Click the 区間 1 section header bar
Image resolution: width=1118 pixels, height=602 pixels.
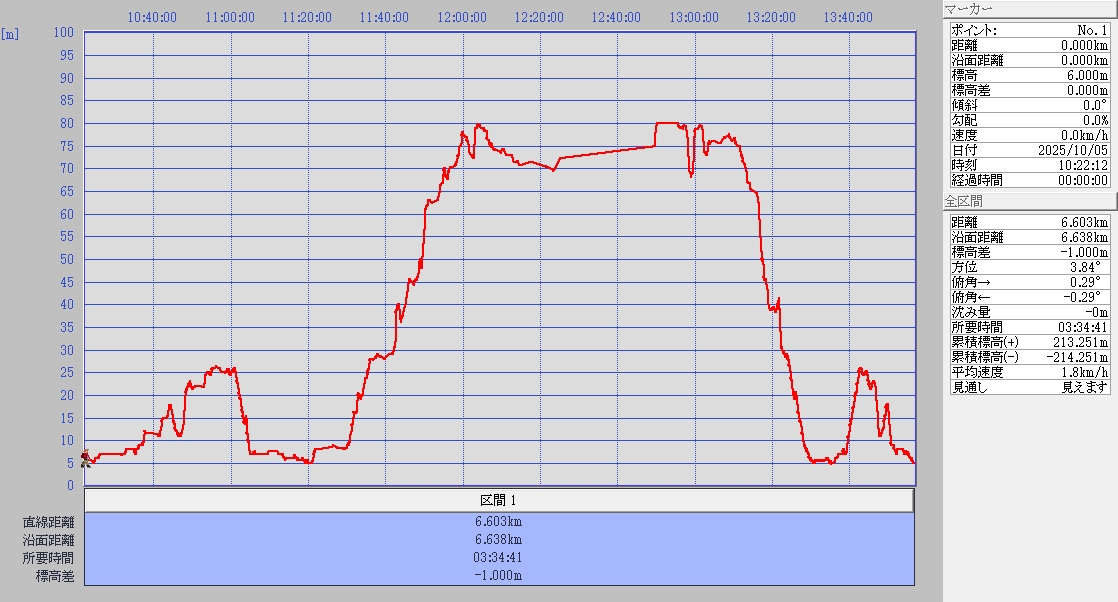[x=499, y=500]
